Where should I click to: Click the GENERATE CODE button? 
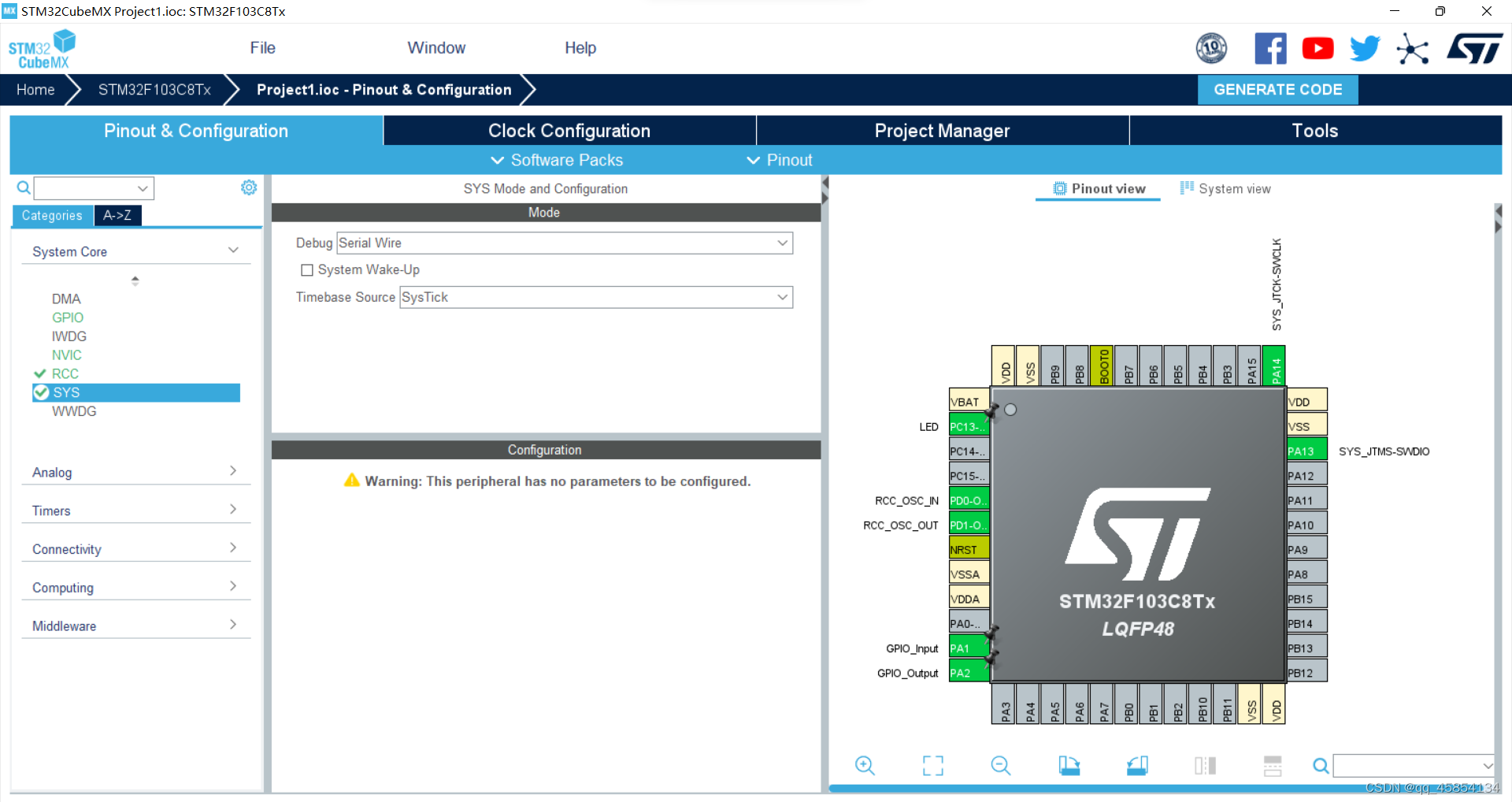tap(1277, 90)
